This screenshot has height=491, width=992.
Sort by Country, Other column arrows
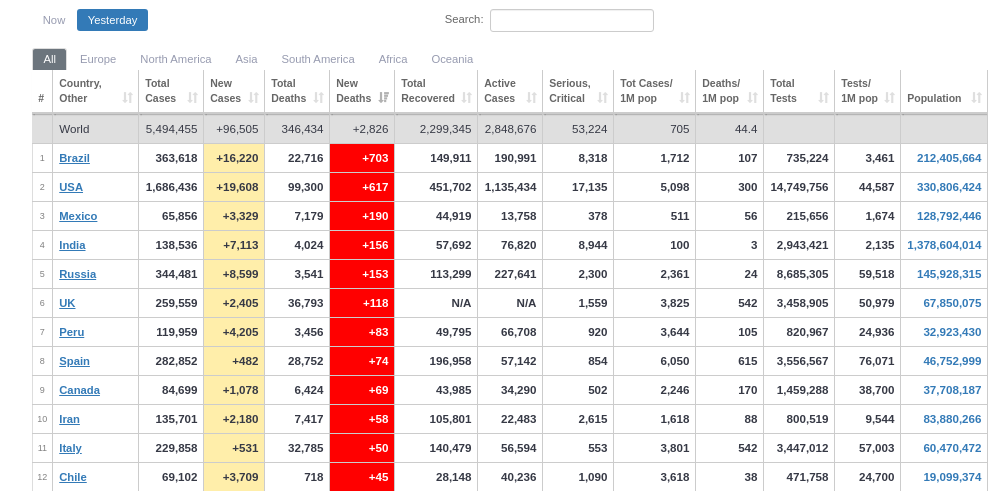coord(128,98)
